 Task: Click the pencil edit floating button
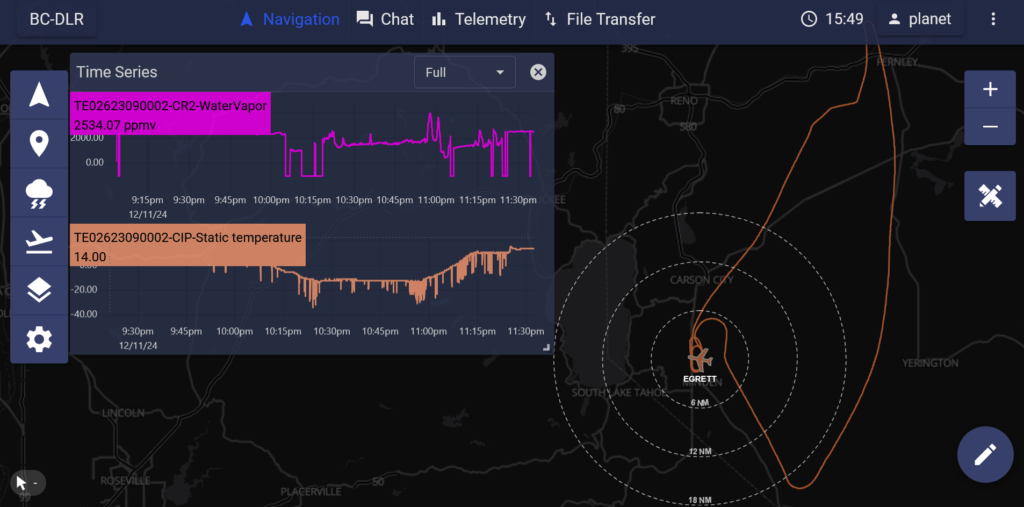click(x=985, y=454)
